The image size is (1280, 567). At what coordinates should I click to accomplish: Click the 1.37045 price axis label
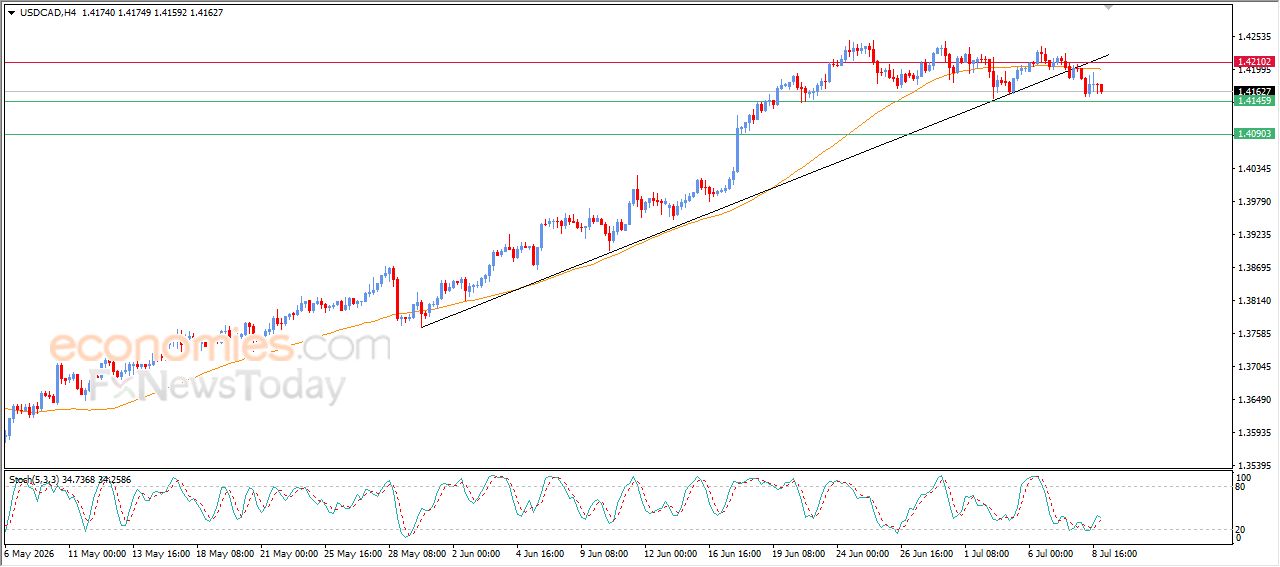click(1254, 367)
